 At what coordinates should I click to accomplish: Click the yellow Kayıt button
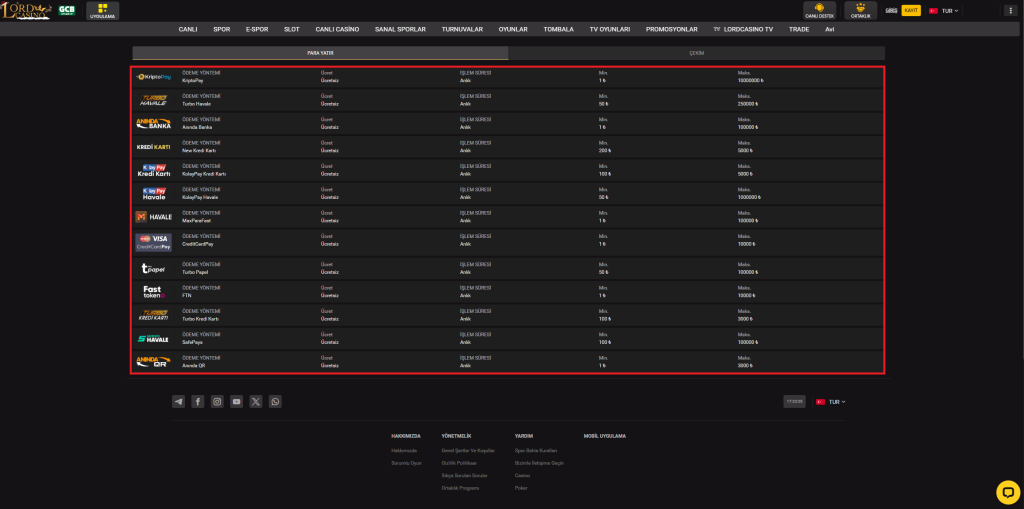[911, 10]
